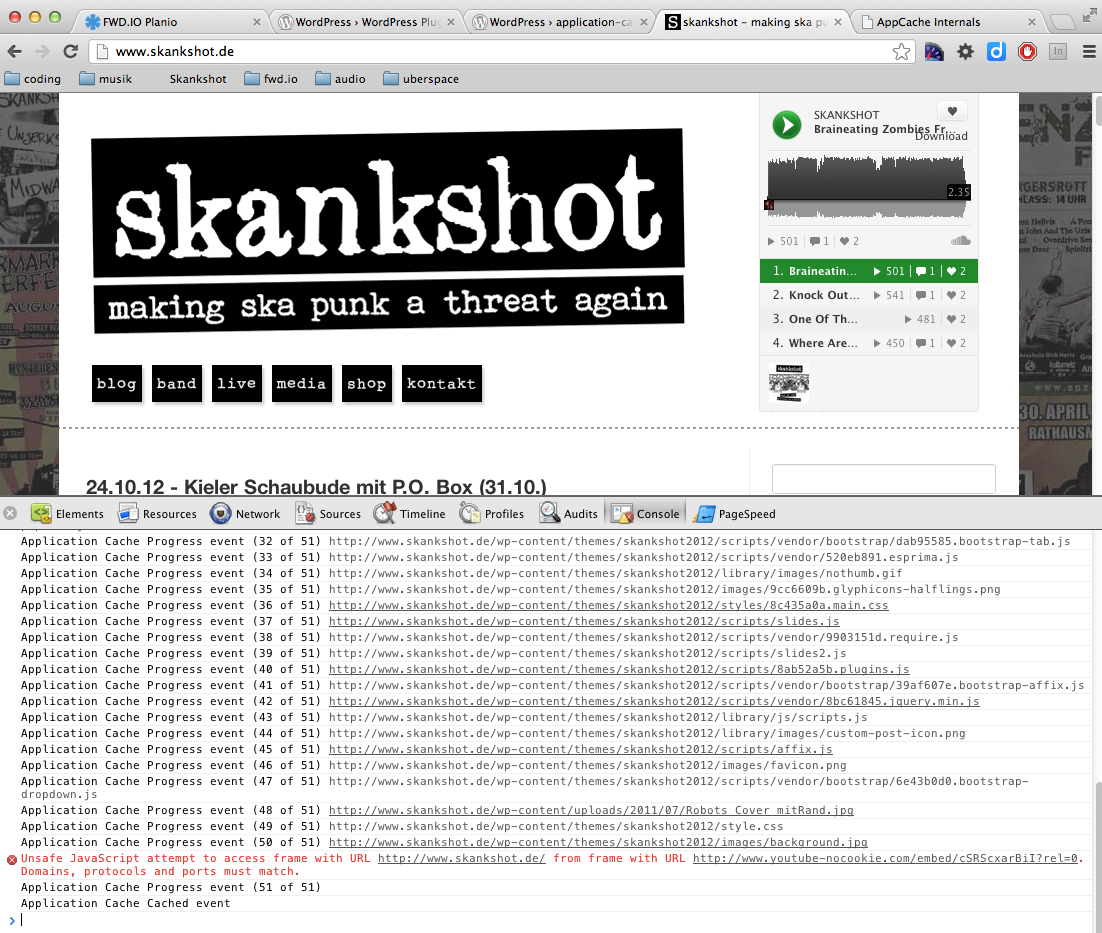The height and width of the screenshot is (933, 1102).
Task: Close the AppCache Internals tab
Action: click(x=1032, y=22)
